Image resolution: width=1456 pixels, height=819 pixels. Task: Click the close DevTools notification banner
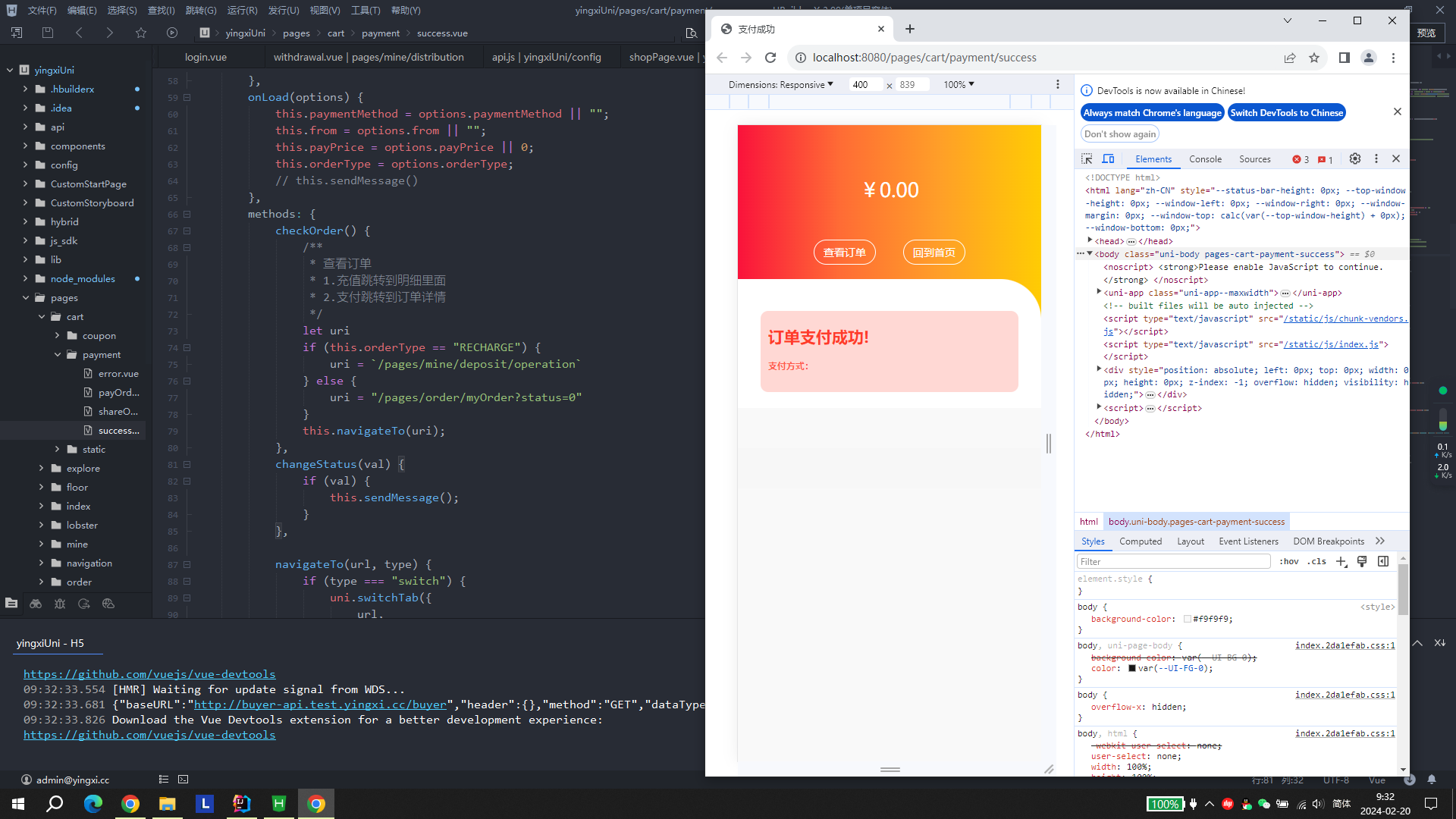pos(1398,111)
